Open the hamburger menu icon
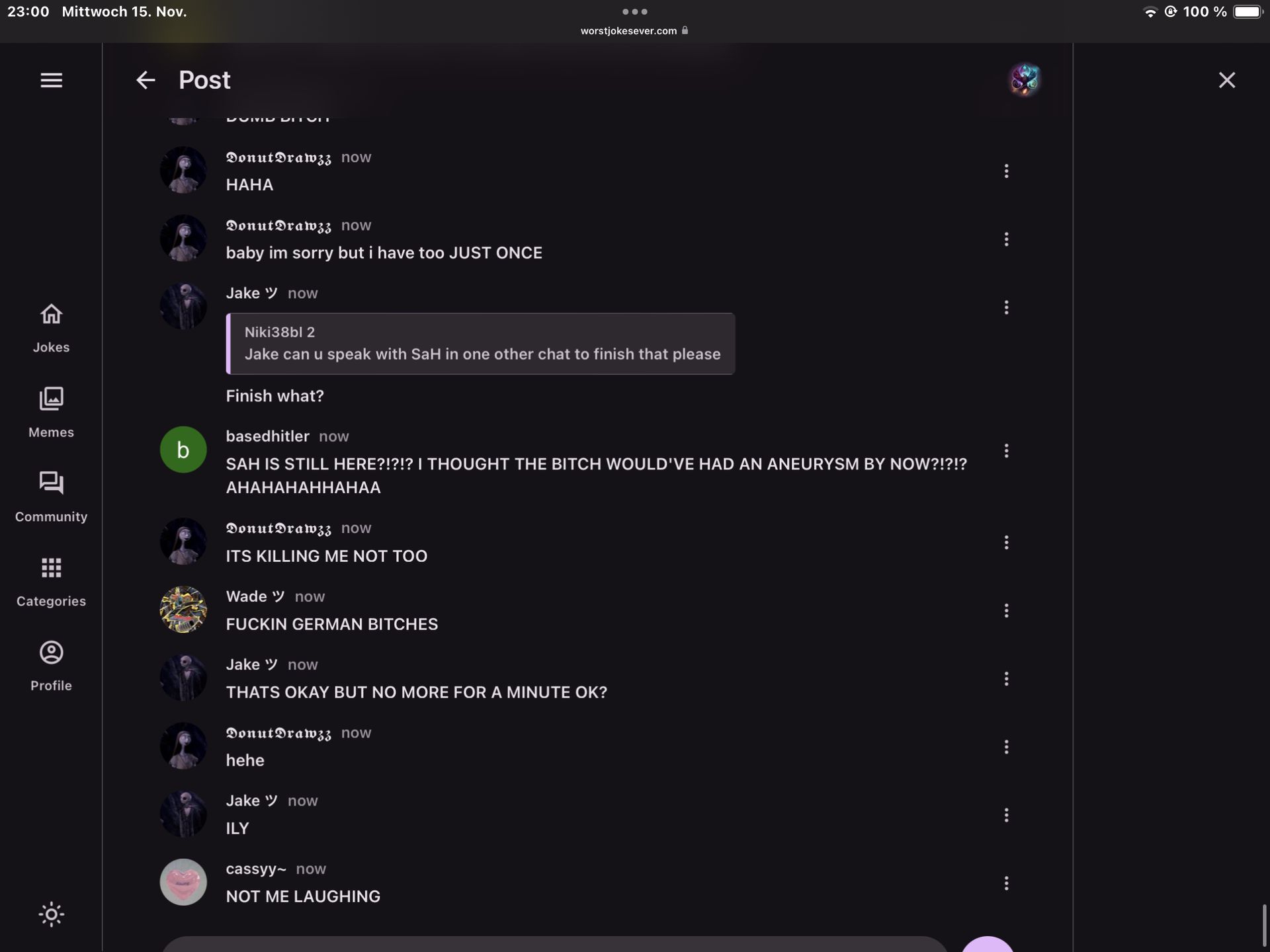This screenshot has width=1270, height=952. coord(51,80)
